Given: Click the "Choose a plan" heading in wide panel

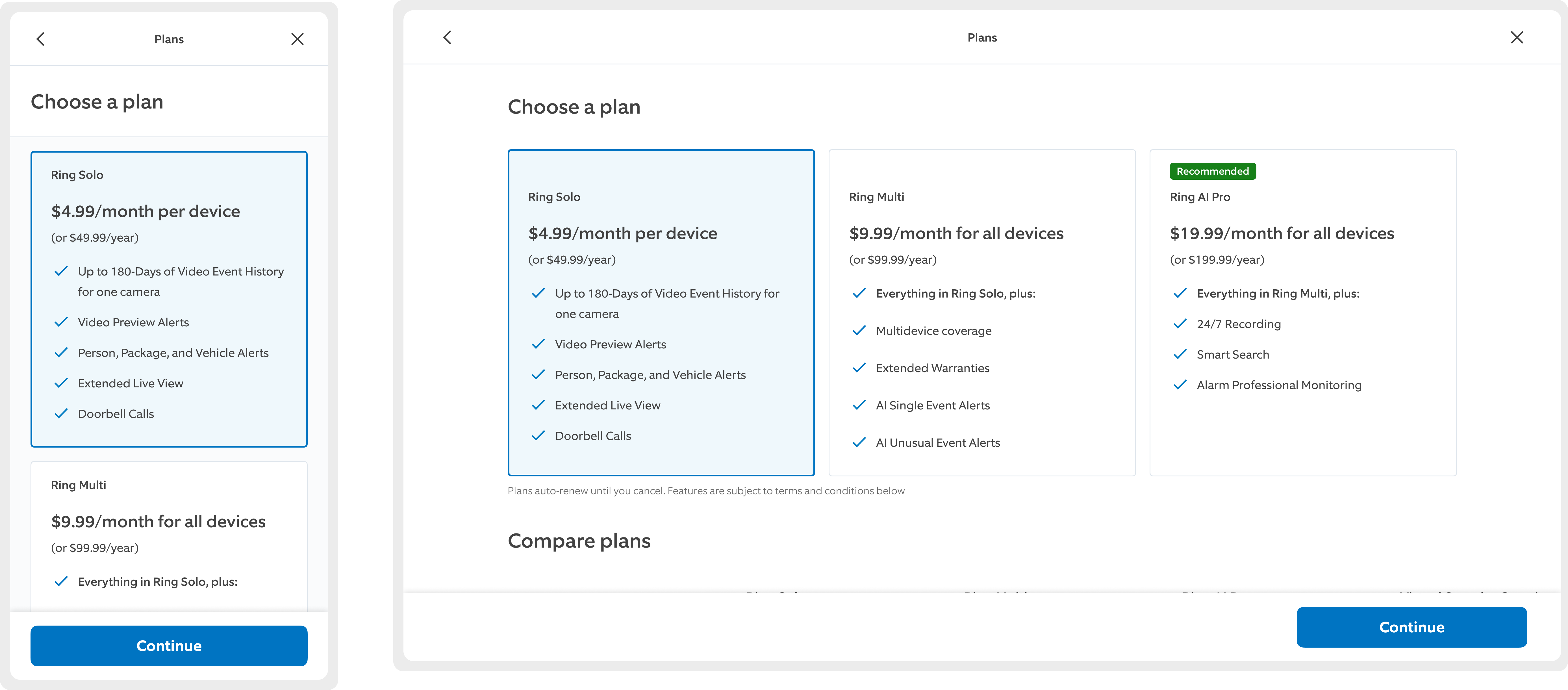Looking at the screenshot, I should pos(574,107).
